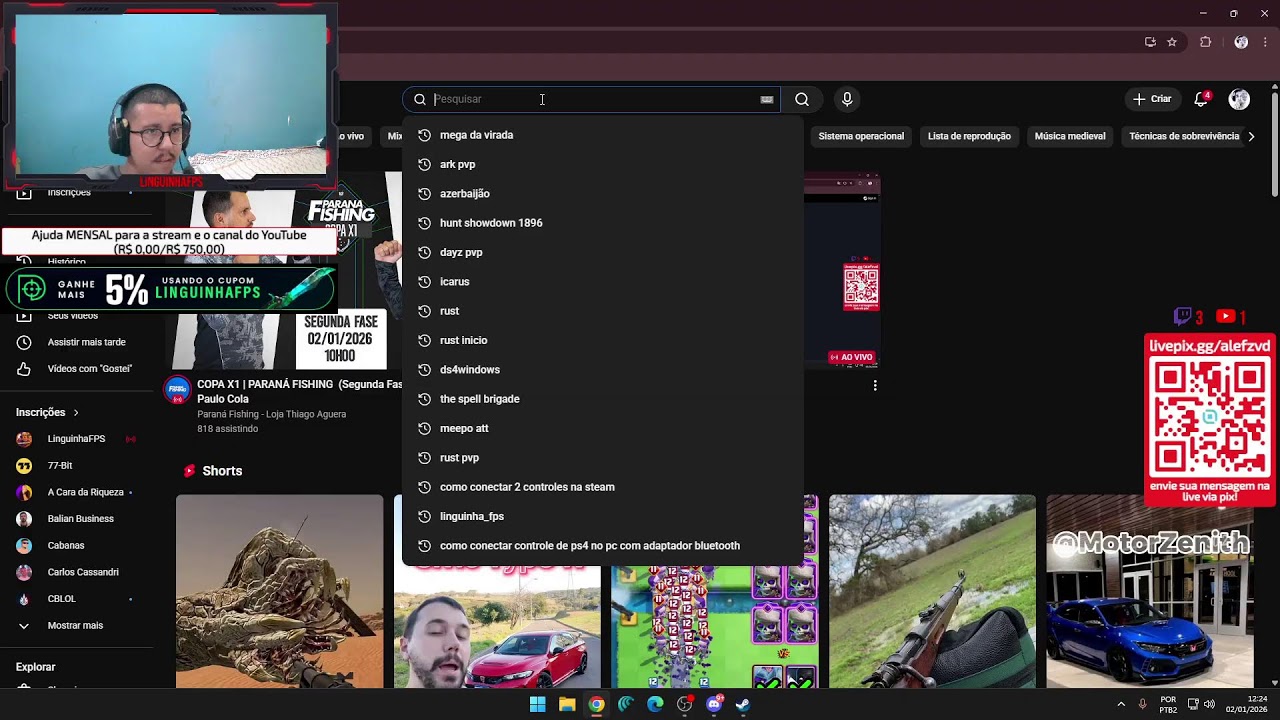Viewport: 1280px width, 720px height.
Task: Bookmark this page with the star icon
Action: click(x=1172, y=42)
